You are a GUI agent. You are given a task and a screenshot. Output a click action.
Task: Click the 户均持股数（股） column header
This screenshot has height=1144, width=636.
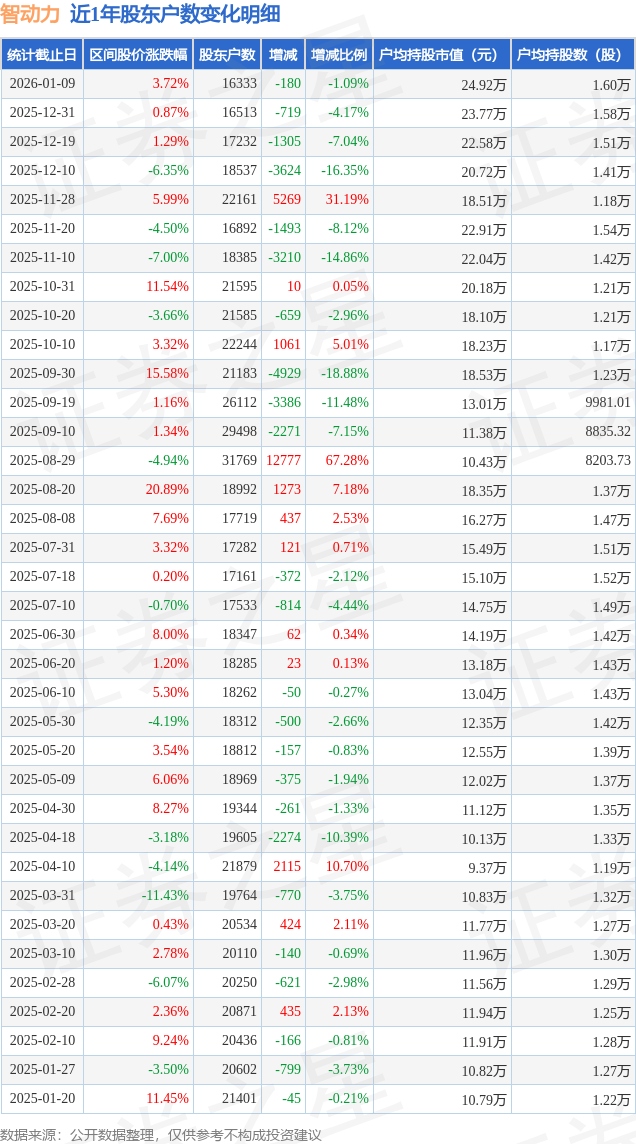pyautogui.click(x=572, y=55)
